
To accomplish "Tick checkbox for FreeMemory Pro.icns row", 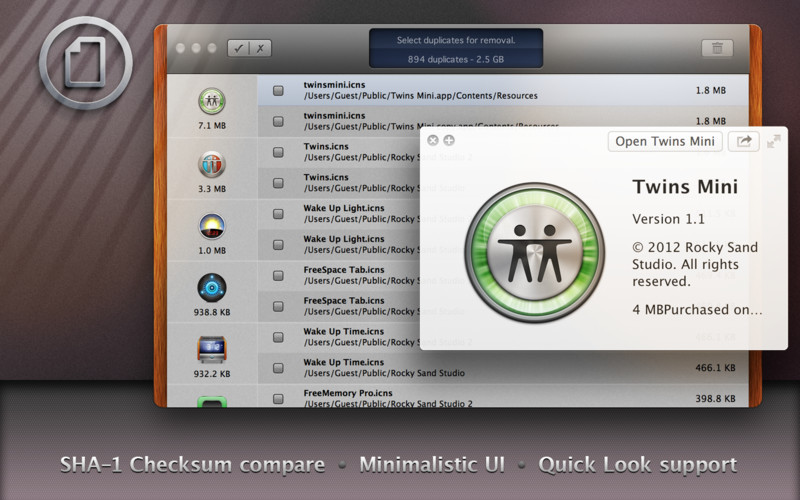I will pyautogui.click(x=278, y=398).
